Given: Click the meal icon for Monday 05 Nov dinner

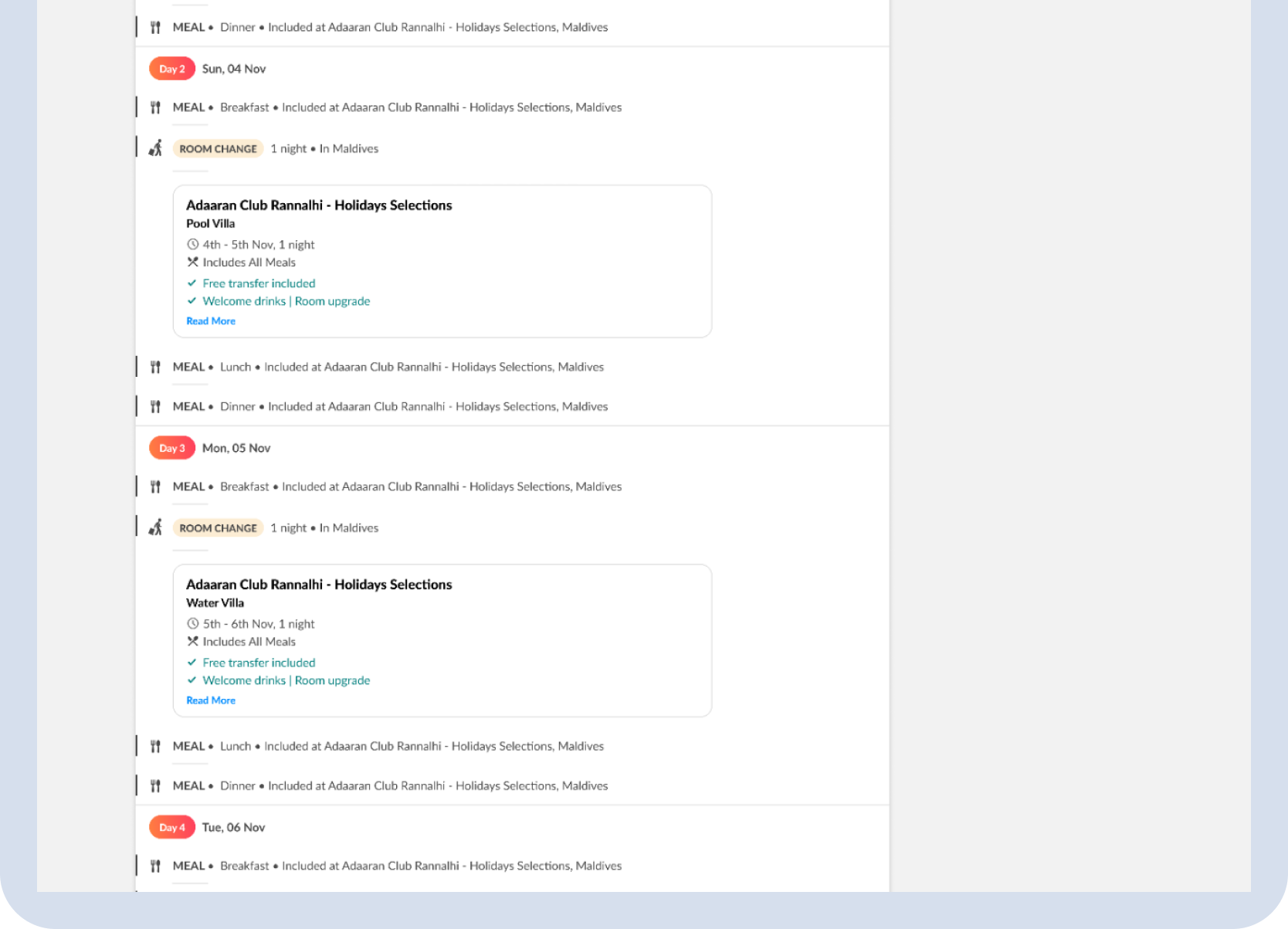Looking at the screenshot, I should pos(155,785).
